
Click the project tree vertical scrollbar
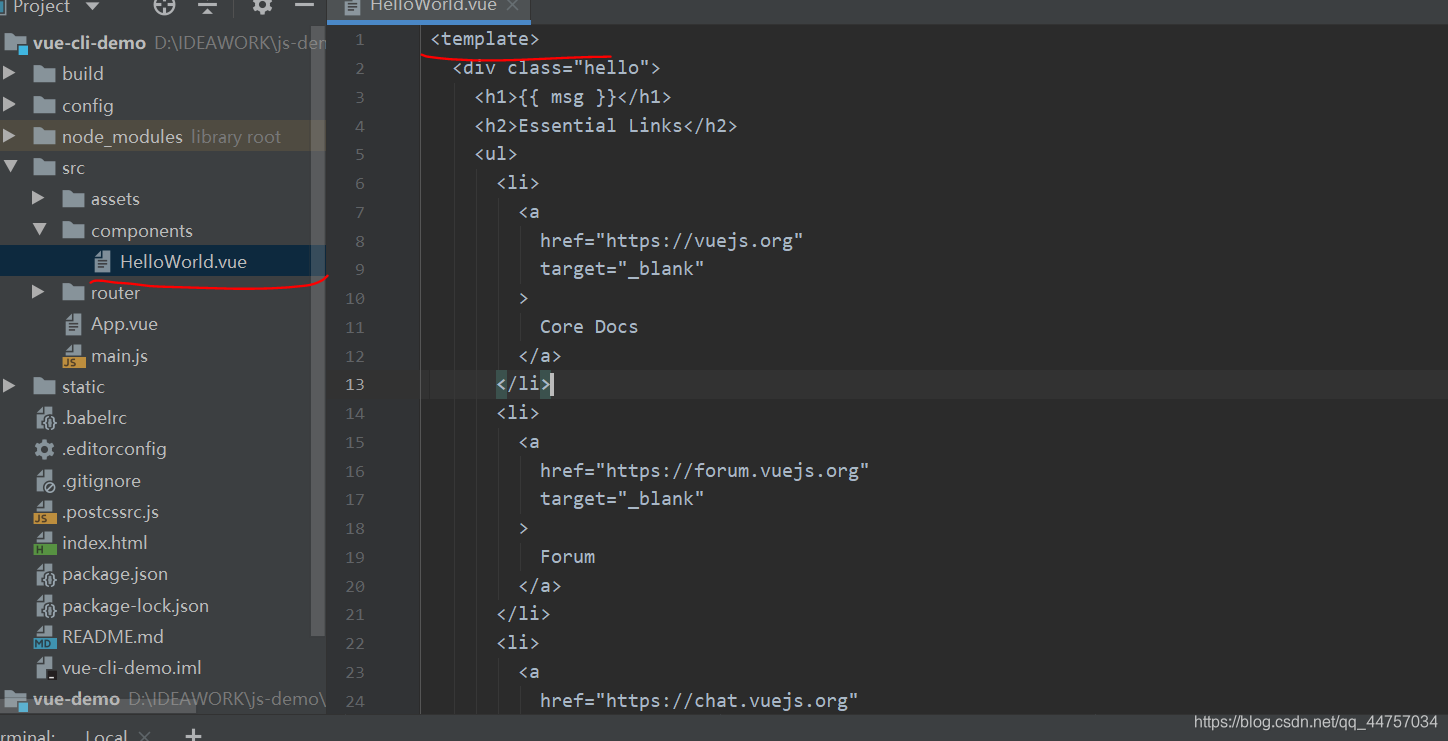[318, 330]
